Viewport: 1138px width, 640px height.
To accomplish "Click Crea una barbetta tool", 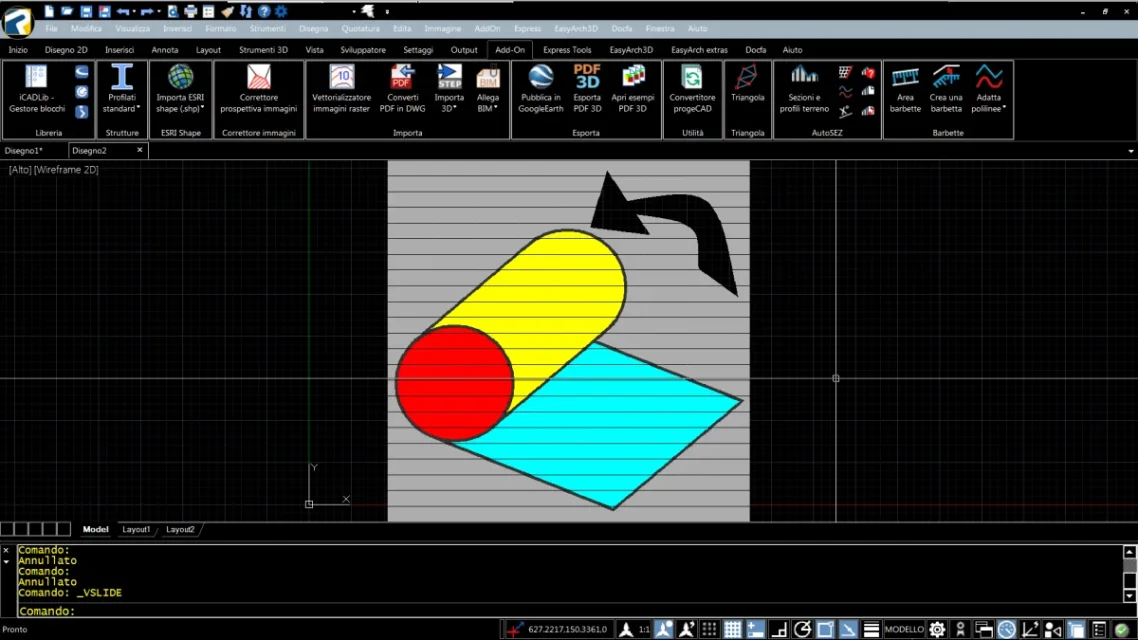I will coord(946,89).
